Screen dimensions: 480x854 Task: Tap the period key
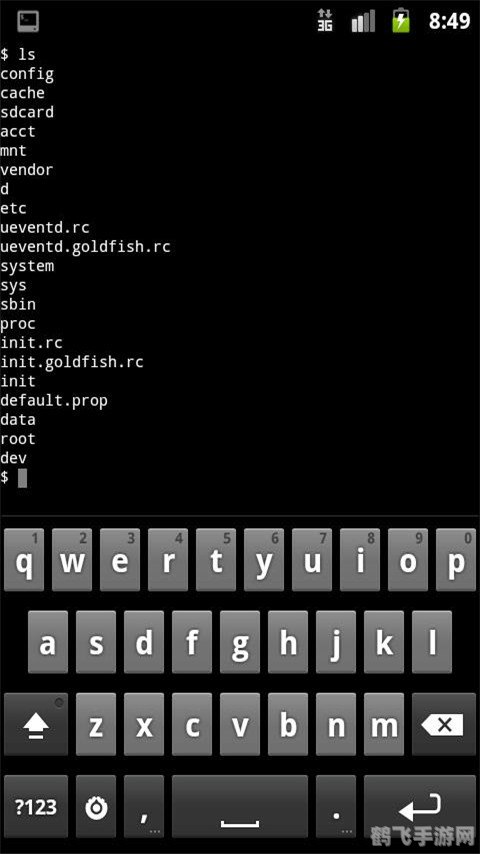click(x=336, y=806)
